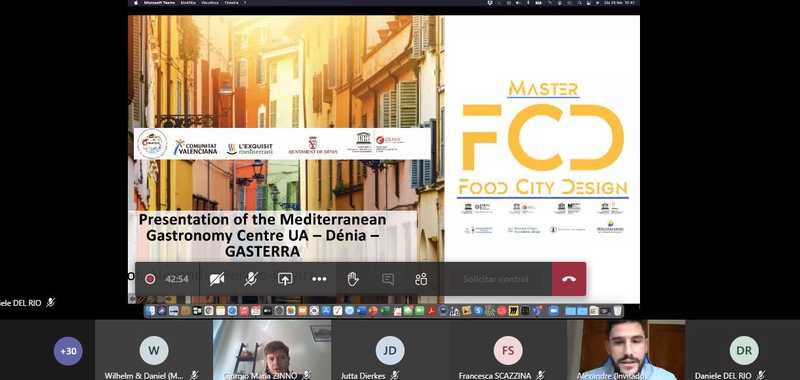Click muted mic icon beside Wilhelm & Daniel
The image size is (800, 380).
coord(194,375)
